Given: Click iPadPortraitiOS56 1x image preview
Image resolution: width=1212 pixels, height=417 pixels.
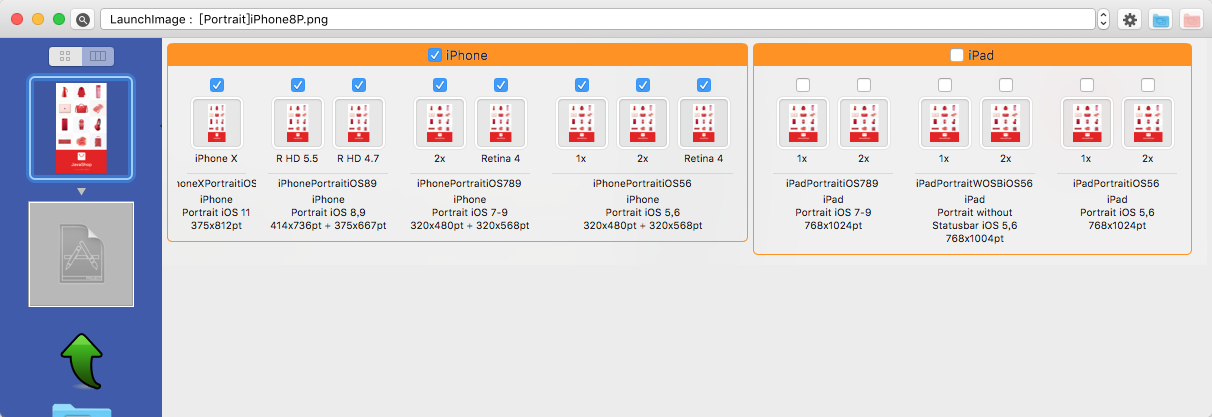Looking at the screenshot, I should (x=1086, y=122).
